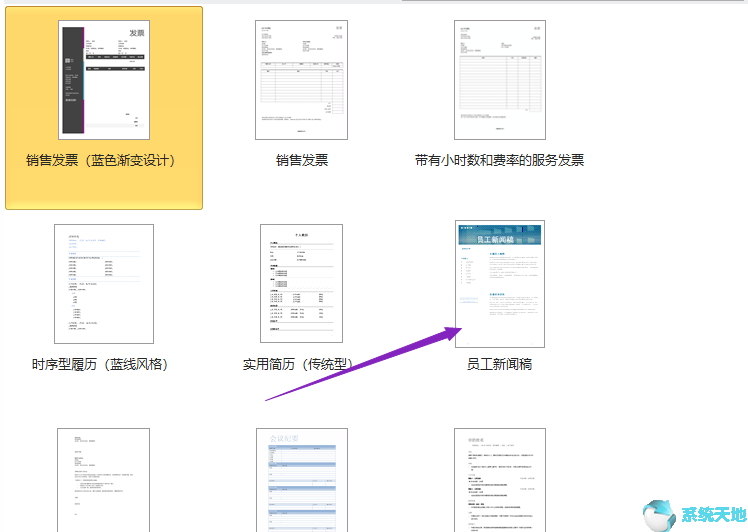Click the label 销售发票 under the second thumbnail
This screenshot has width=748, height=532.
pyautogui.click(x=302, y=160)
